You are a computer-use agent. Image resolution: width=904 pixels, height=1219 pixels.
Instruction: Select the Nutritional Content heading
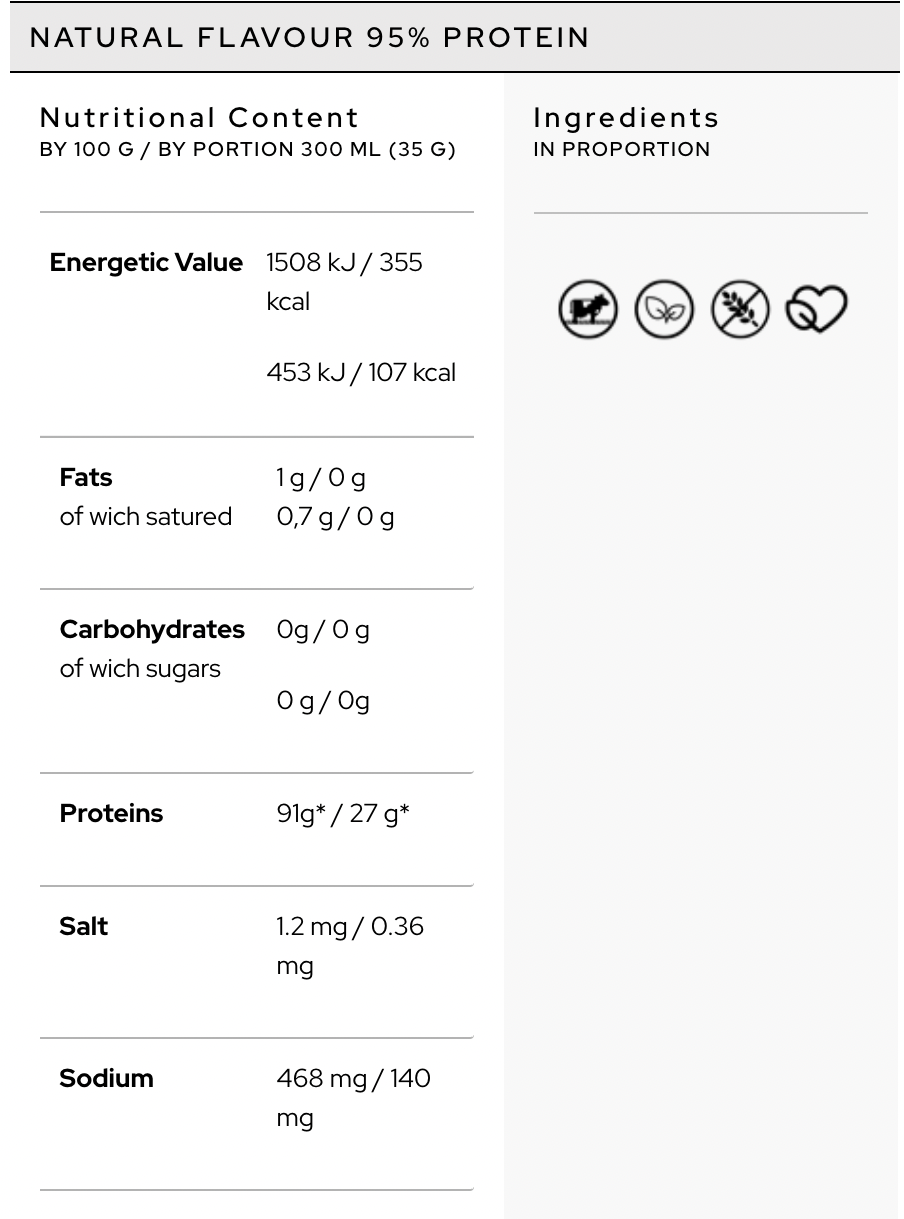point(199,118)
